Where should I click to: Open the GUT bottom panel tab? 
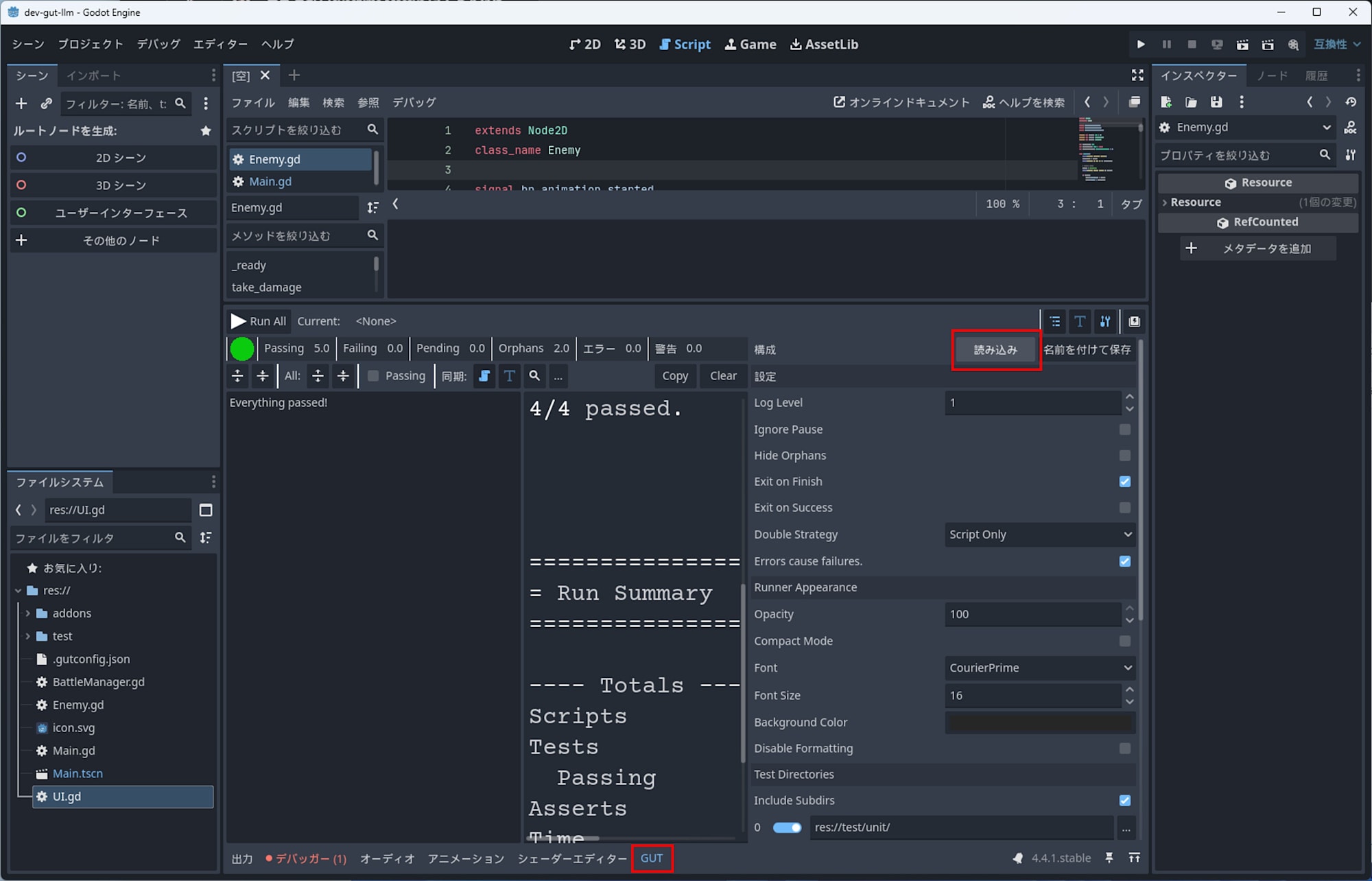(x=652, y=858)
